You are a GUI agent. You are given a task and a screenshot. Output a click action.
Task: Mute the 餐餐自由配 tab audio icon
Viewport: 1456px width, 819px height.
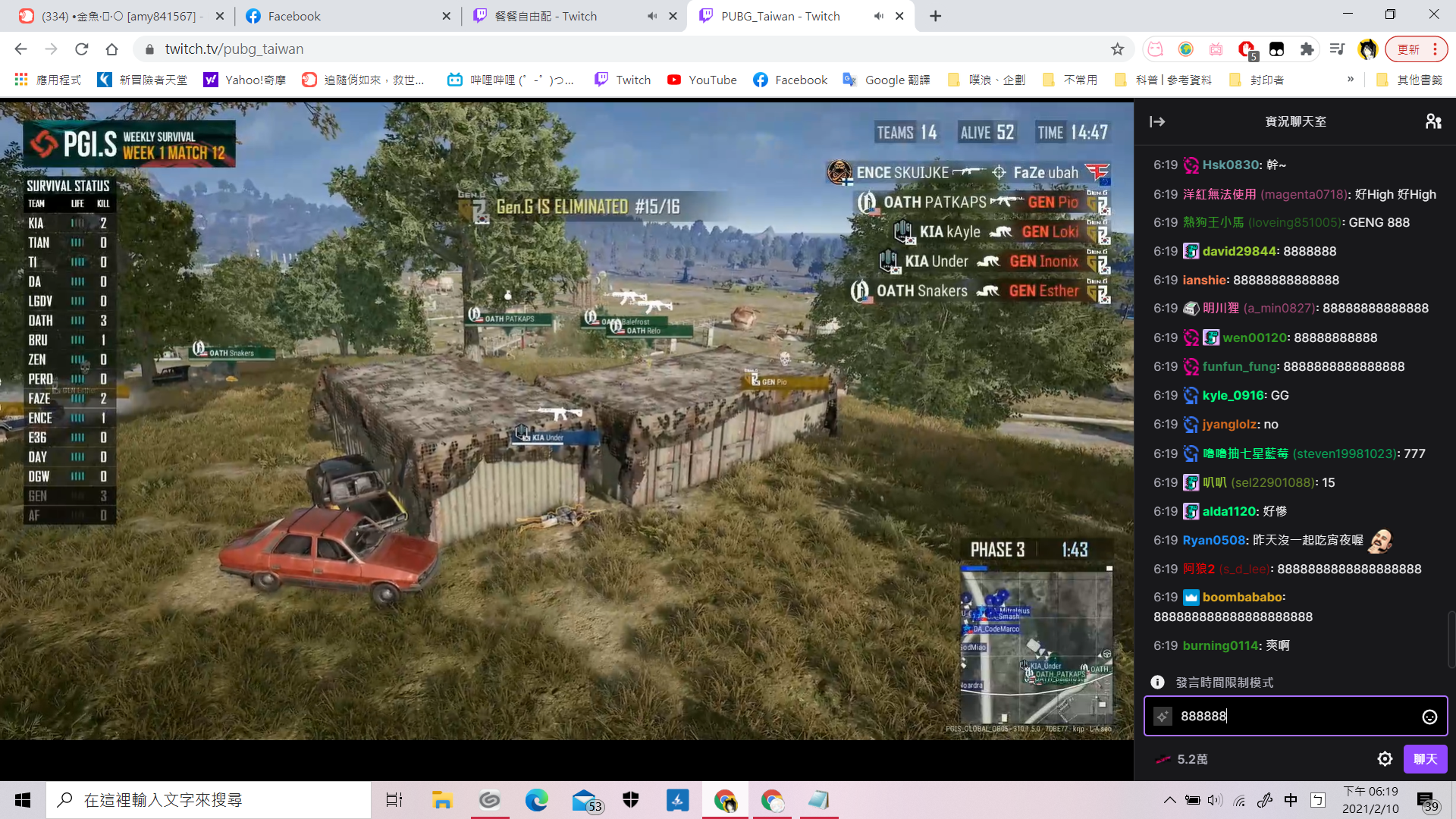point(652,16)
